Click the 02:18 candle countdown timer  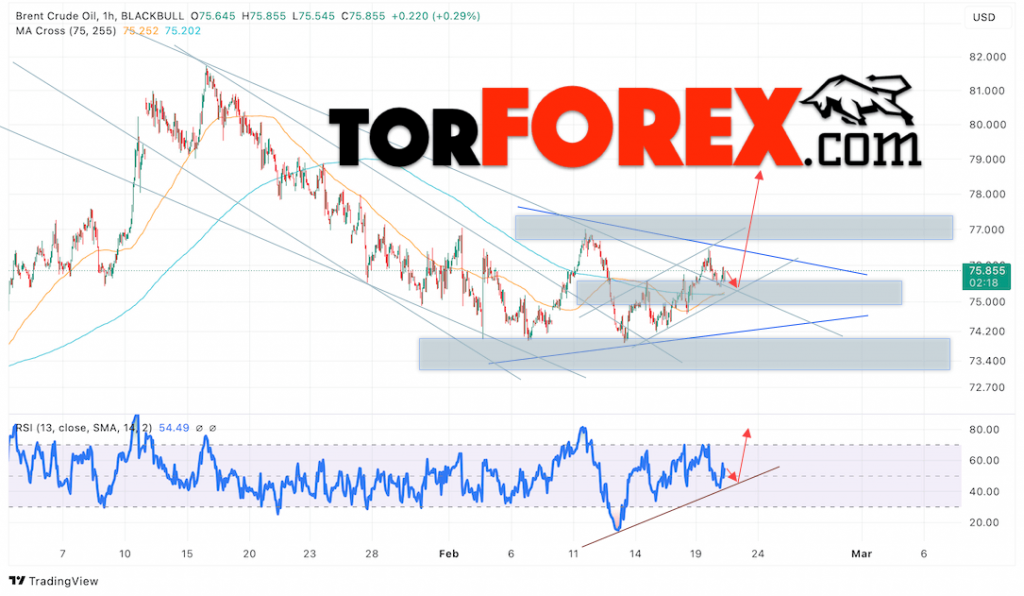[982, 284]
